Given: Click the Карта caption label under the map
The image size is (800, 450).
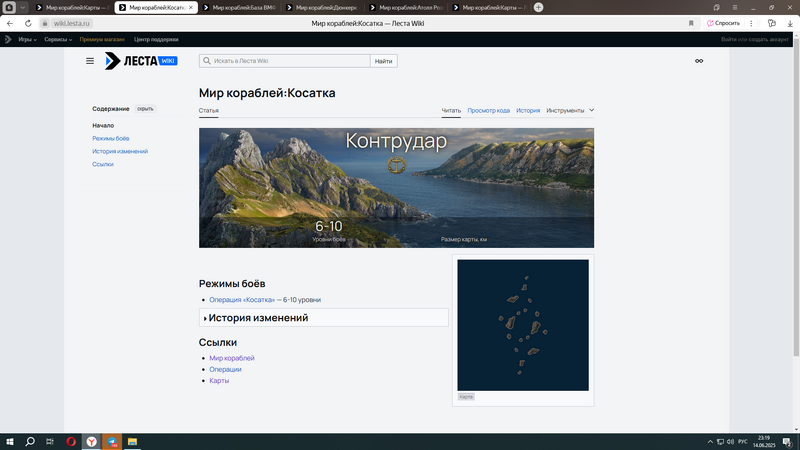Looking at the screenshot, I should (x=466, y=396).
